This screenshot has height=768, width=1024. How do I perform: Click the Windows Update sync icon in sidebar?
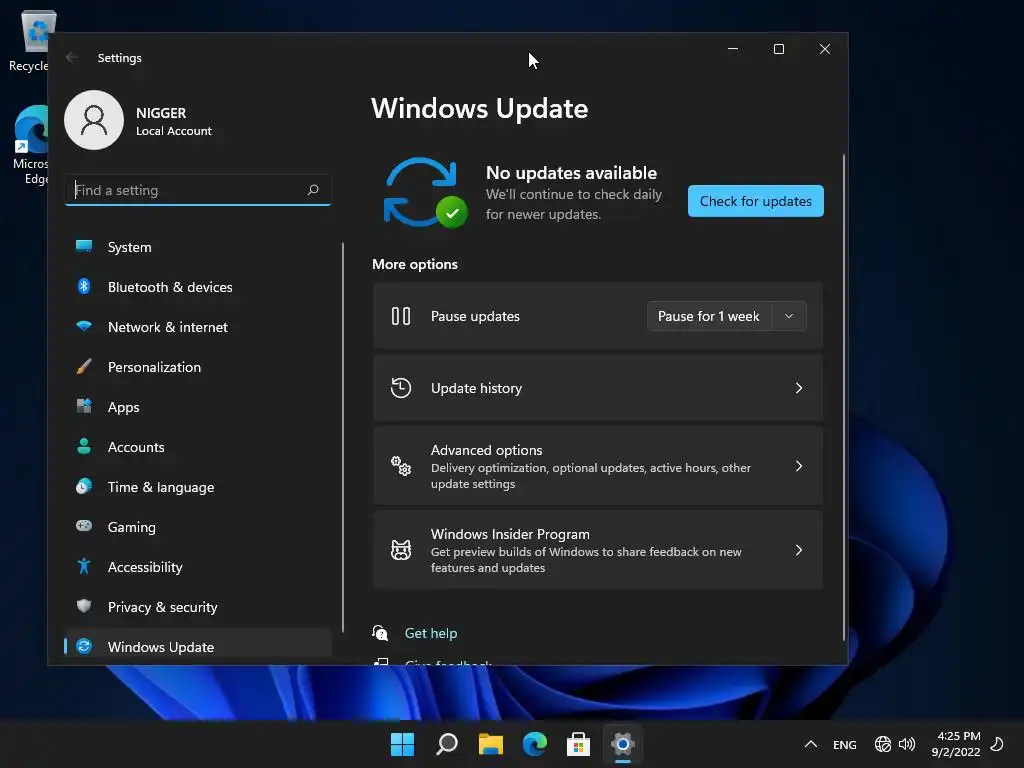click(x=84, y=647)
